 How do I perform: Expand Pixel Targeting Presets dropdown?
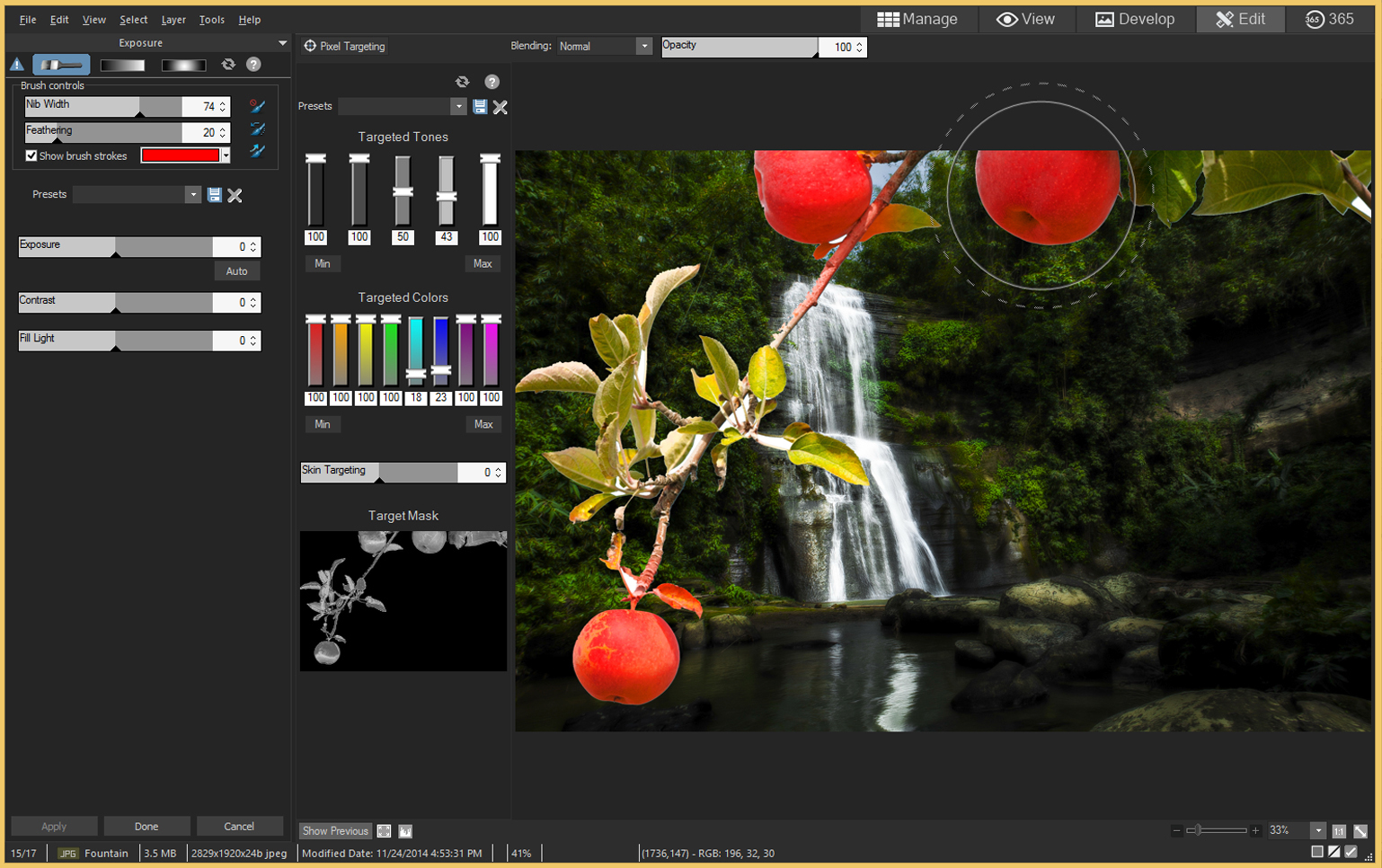click(458, 106)
